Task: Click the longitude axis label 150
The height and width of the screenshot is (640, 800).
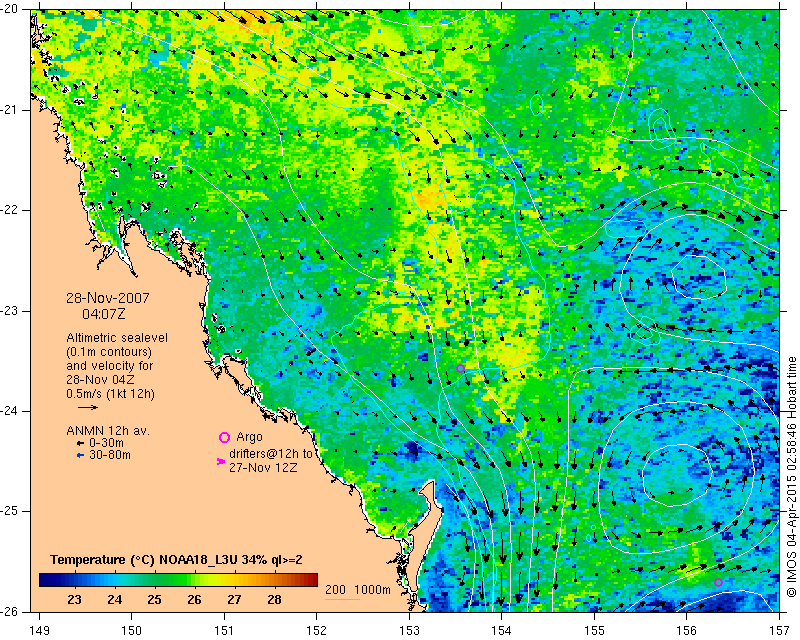Action: [x=131, y=631]
